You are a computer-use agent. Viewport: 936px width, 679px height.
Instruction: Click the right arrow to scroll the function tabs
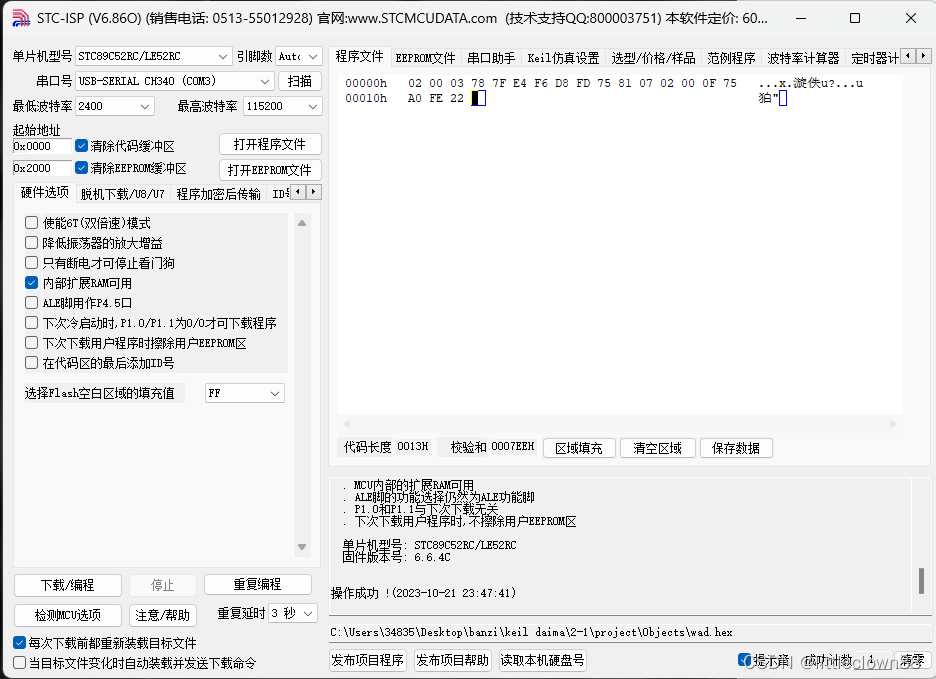pos(923,56)
